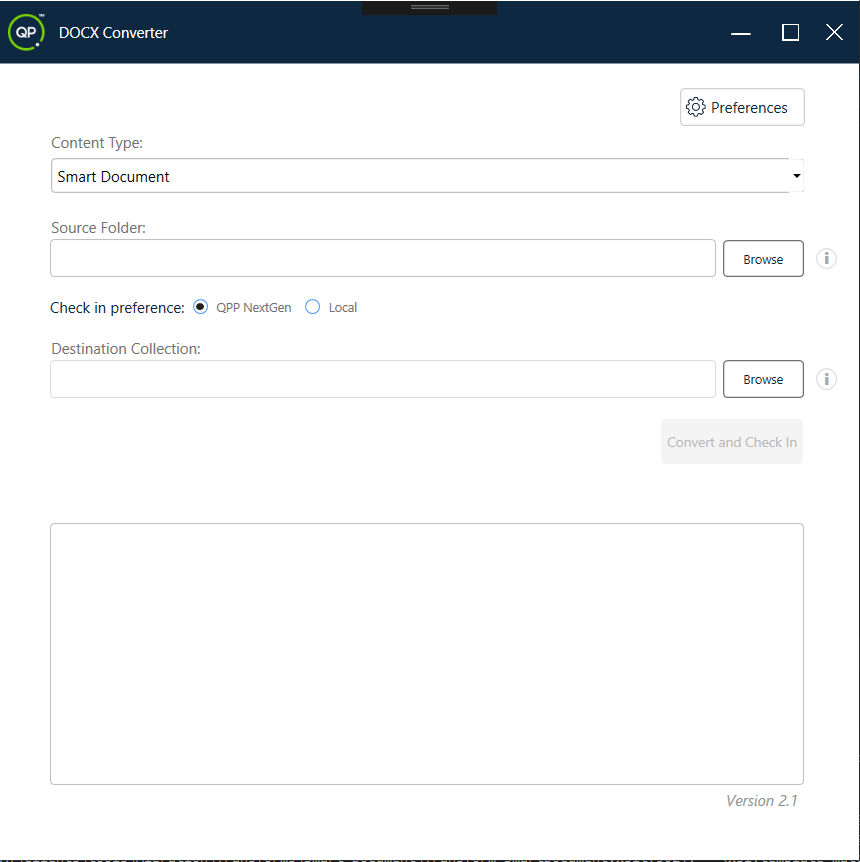
Task: Click the gear icon beside Preferences
Action: (696, 107)
